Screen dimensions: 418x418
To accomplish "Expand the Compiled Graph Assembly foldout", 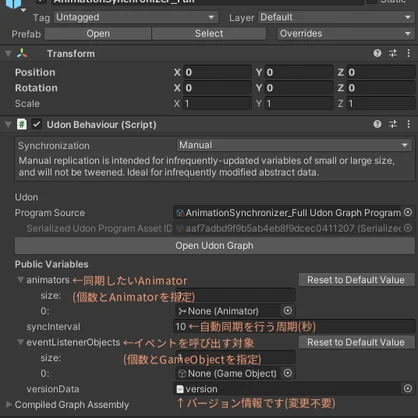I will pyautogui.click(x=9, y=404).
